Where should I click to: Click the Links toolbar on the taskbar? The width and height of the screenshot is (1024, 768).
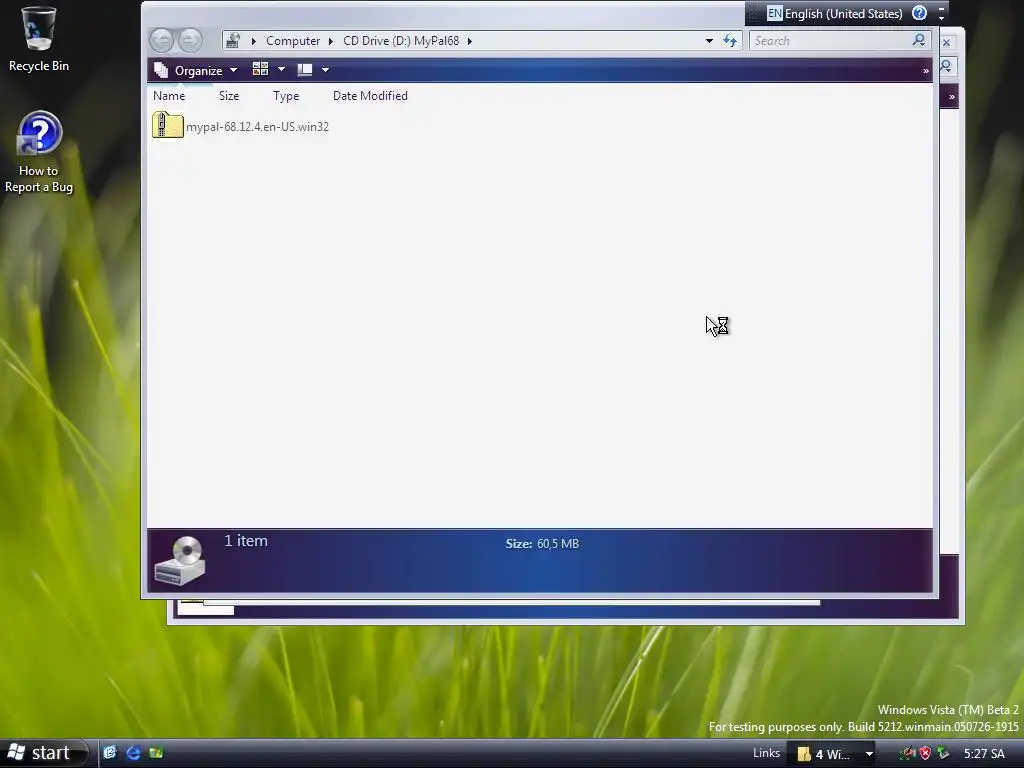766,753
